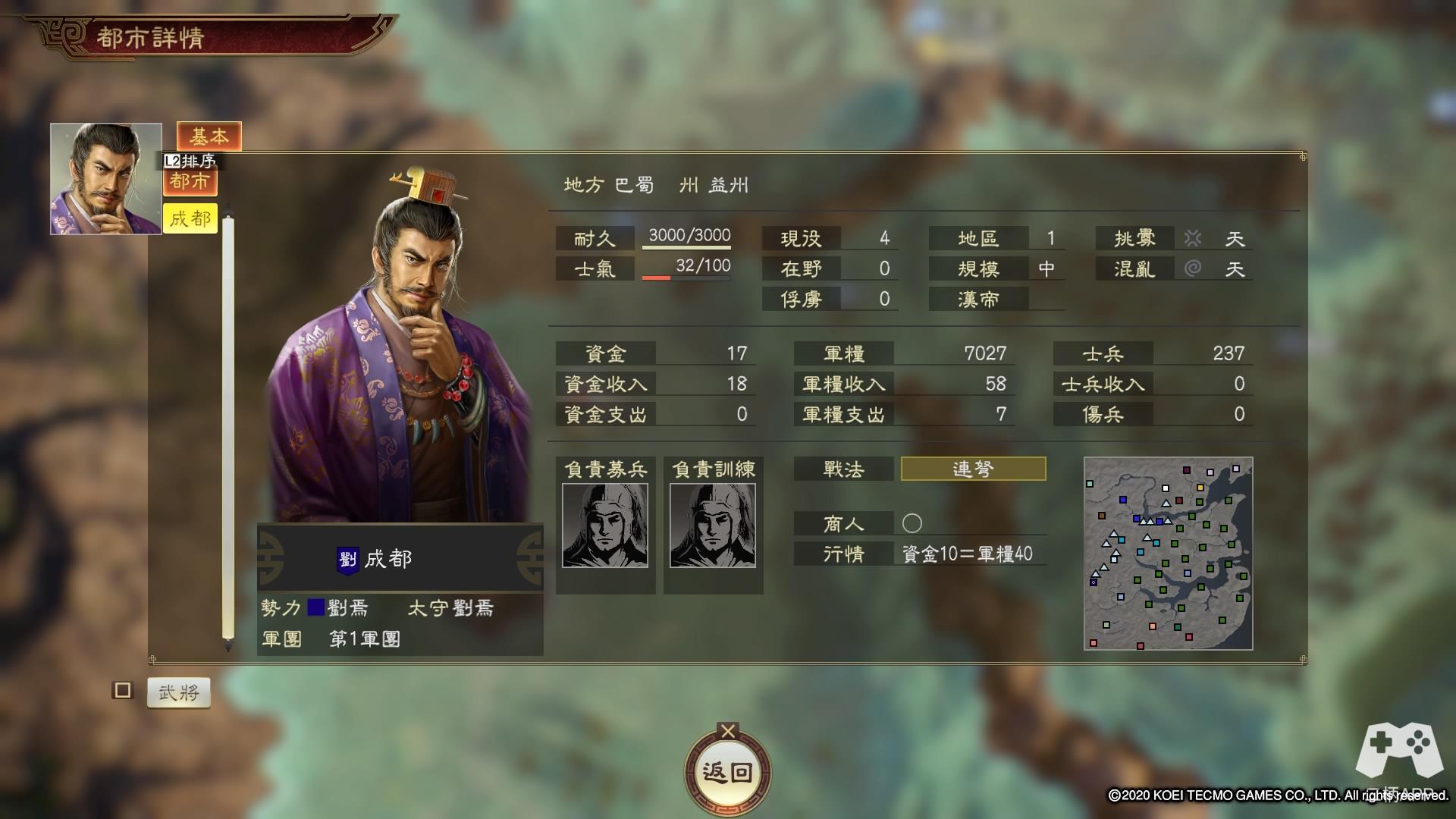The height and width of the screenshot is (819, 1456).
Task: Select the 連弩 tactic box
Action: [x=973, y=469]
